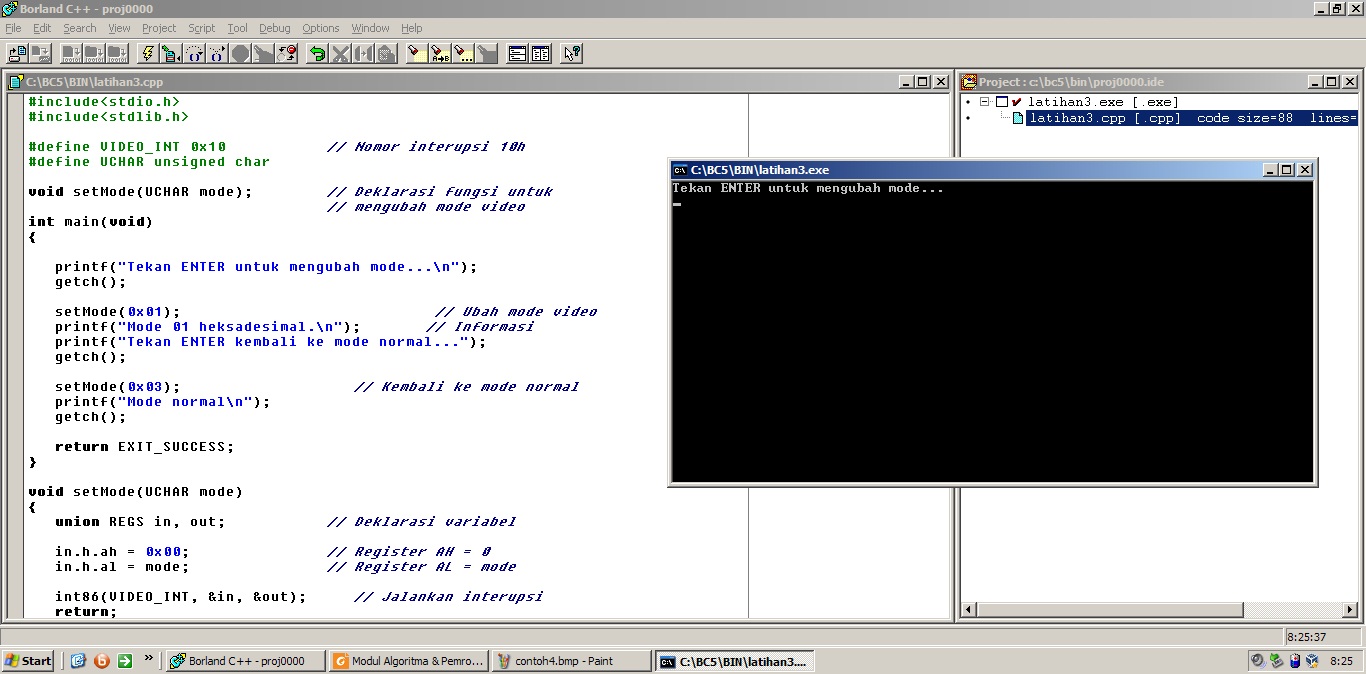Image resolution: width=1366 pixels, height=674 pixels.
Task: Click the Open file toolbar icon
Action: 18,53
